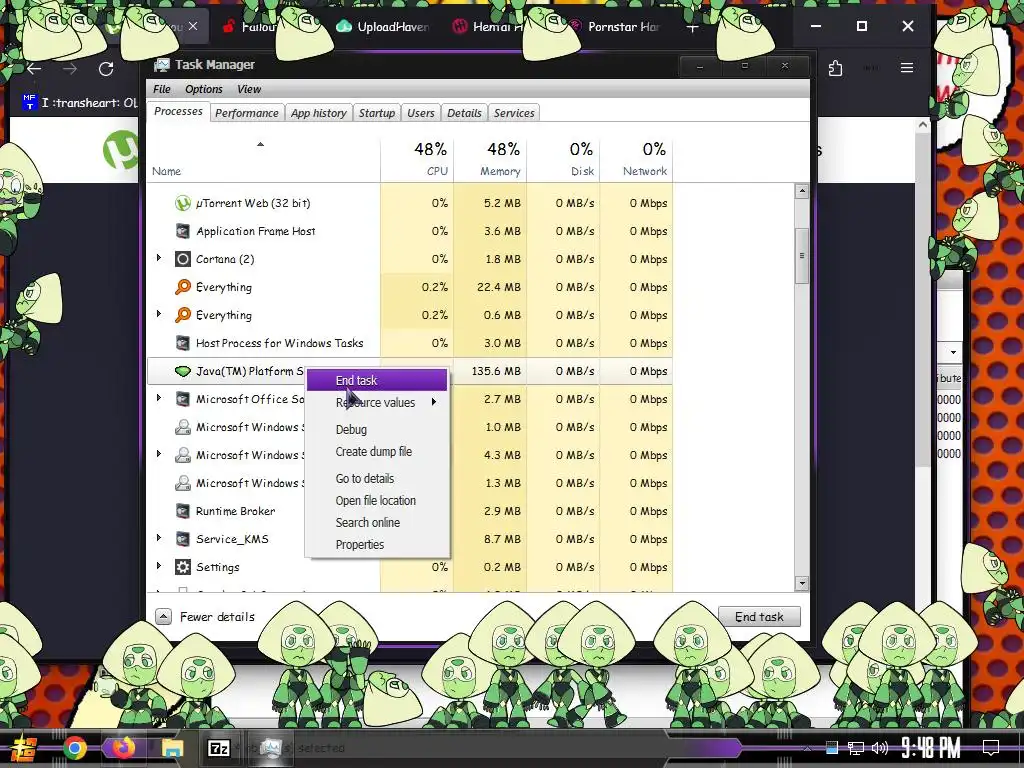Click the browser reload icon
Viewport: 1024px width, 768px height.
click(106, 69)
